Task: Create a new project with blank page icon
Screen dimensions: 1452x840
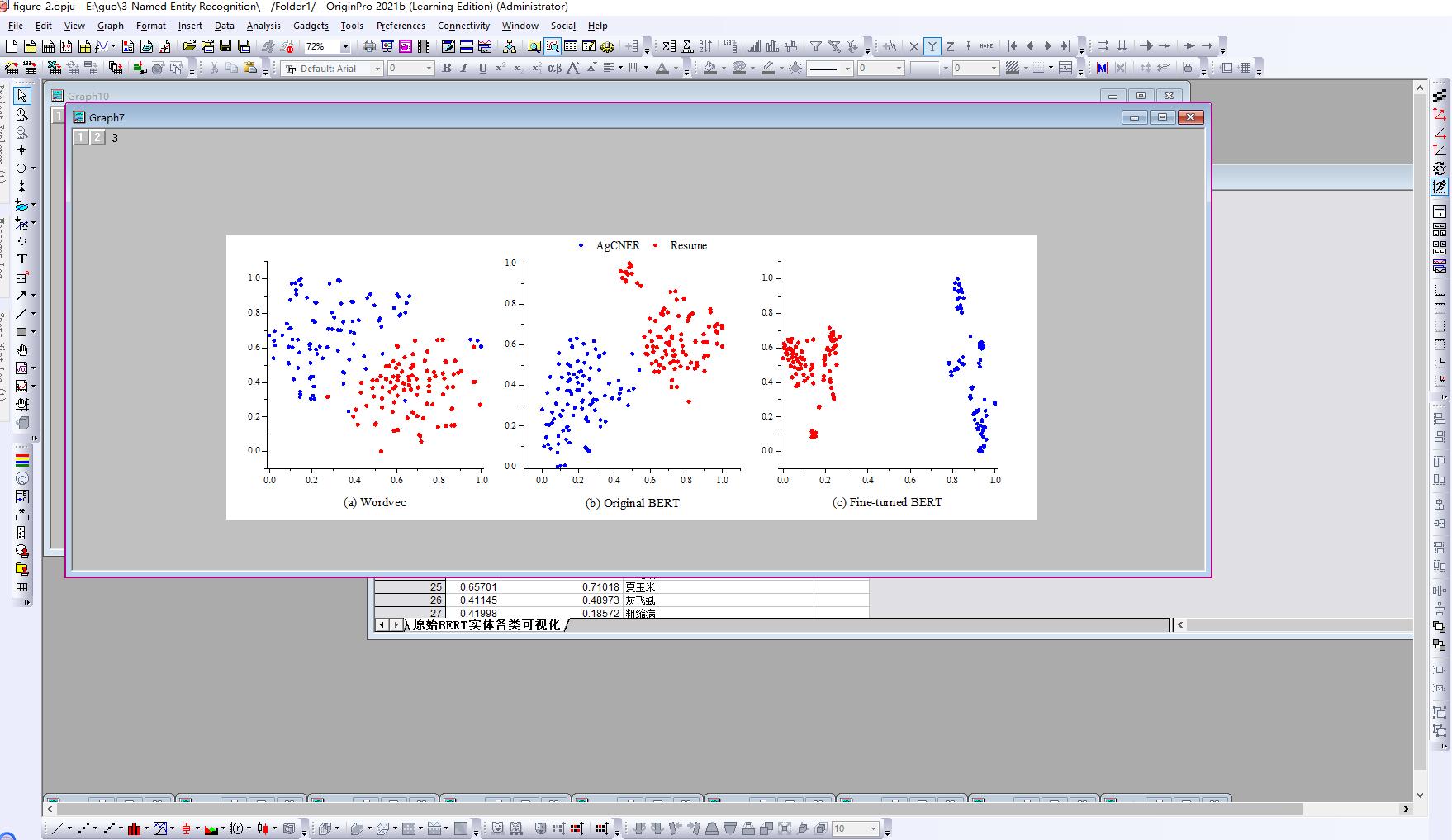Action: 12,46
